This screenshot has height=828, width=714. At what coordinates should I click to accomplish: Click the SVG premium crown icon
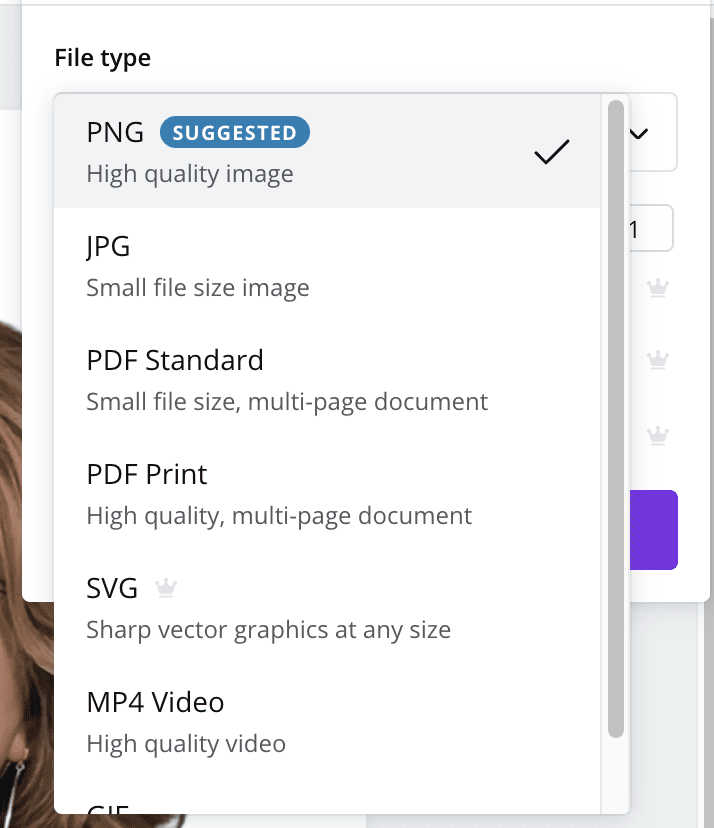point(166,587)
